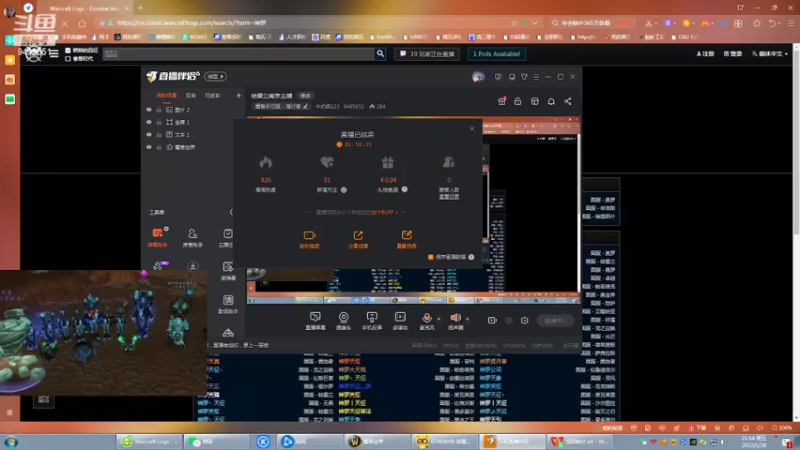
Task: Hide the 全屏 1 layer
Action: click(x=149, y=122)
